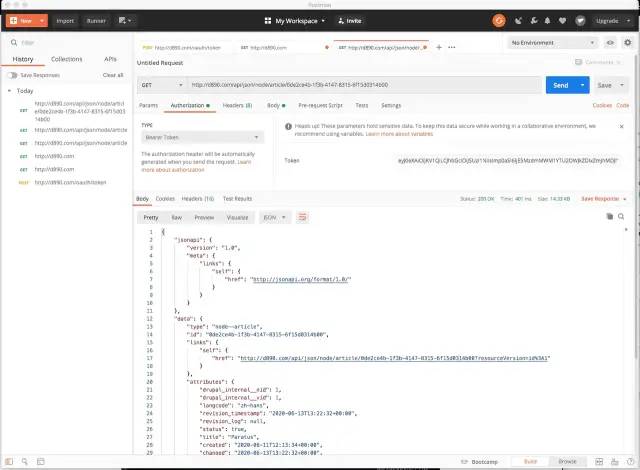The image size is (640, 470).
Task: Switch to the Headers request tab
Action: (237, 105)
